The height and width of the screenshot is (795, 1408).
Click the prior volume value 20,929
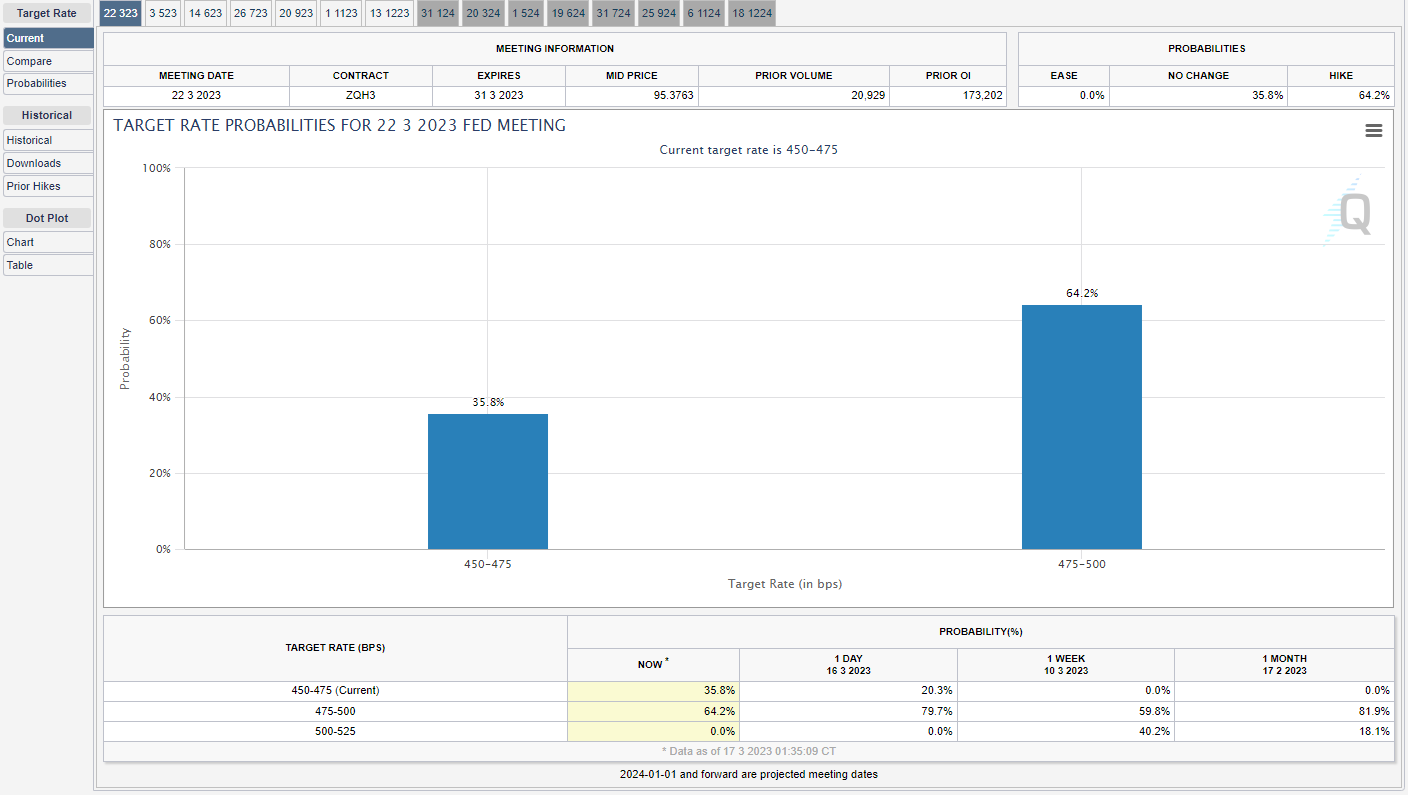click(x=866, y=95)
